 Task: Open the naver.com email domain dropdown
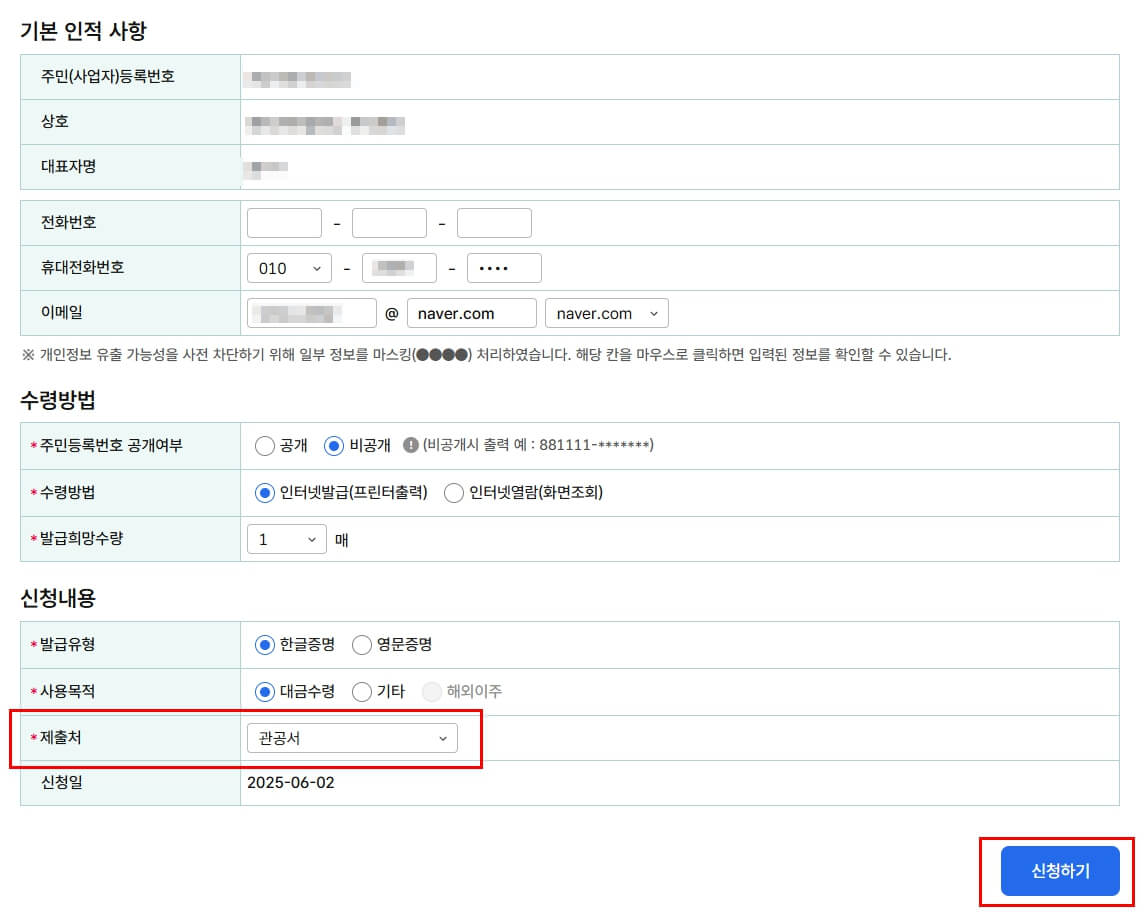pyautogui.click(x=606, y=313)
